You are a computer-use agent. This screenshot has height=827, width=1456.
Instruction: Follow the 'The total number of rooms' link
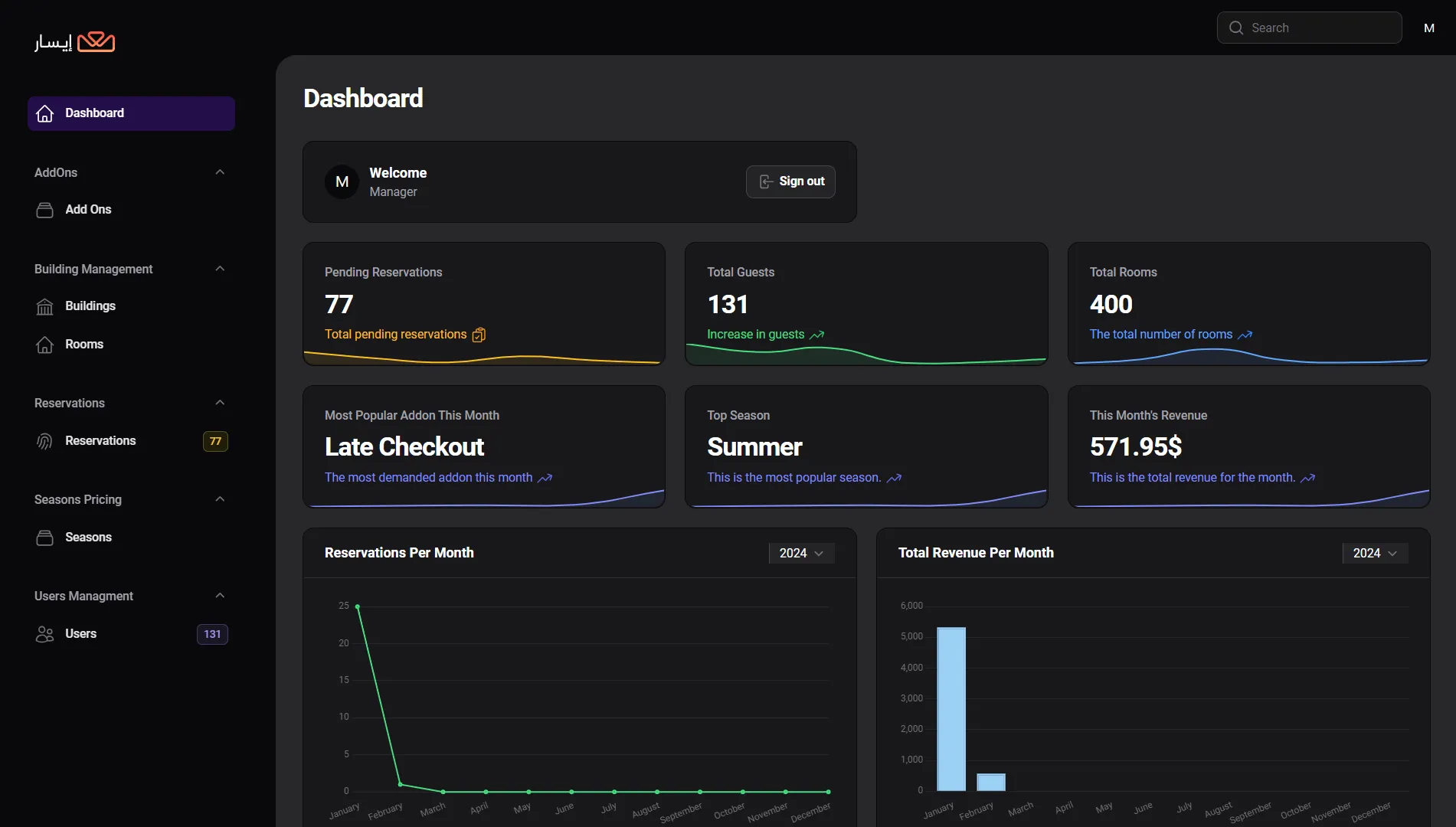click(1161, 335)
